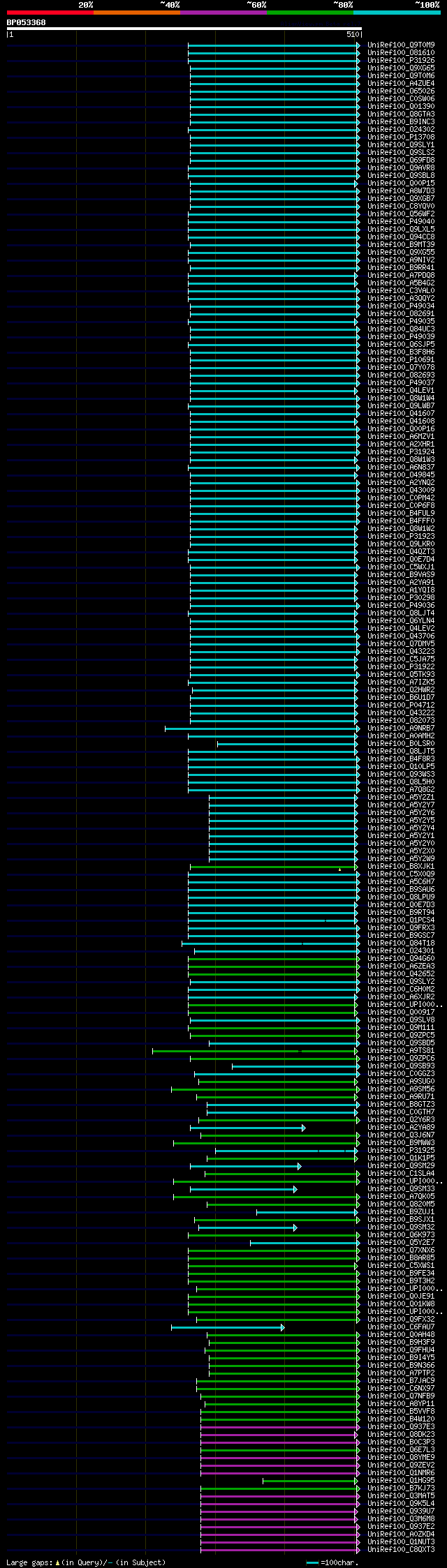Click the red 20% identity legend segment
Viewport: 447px width, 1568px height.
click(x=50, y=13)
